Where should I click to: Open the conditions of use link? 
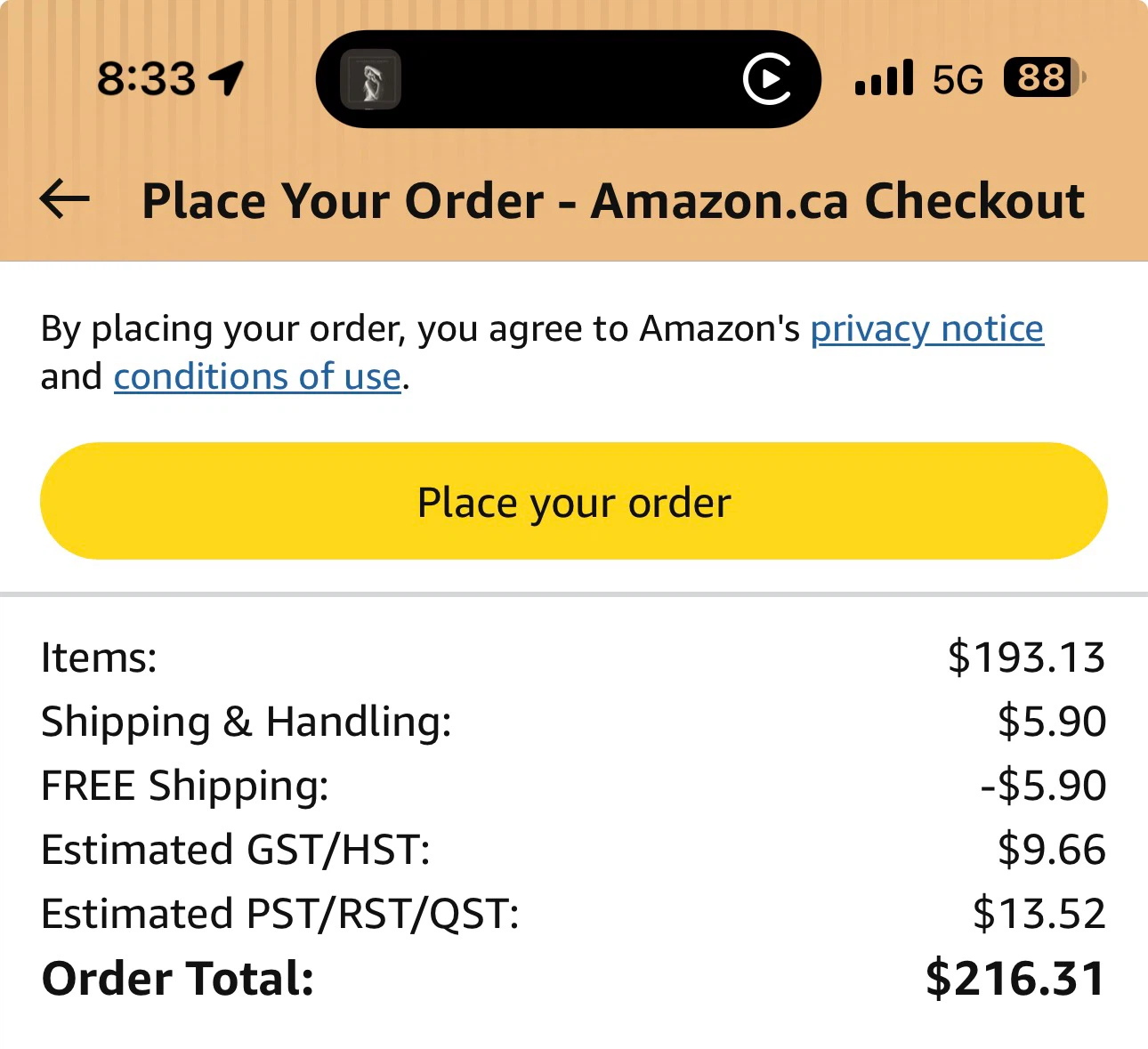click(257, 377)
